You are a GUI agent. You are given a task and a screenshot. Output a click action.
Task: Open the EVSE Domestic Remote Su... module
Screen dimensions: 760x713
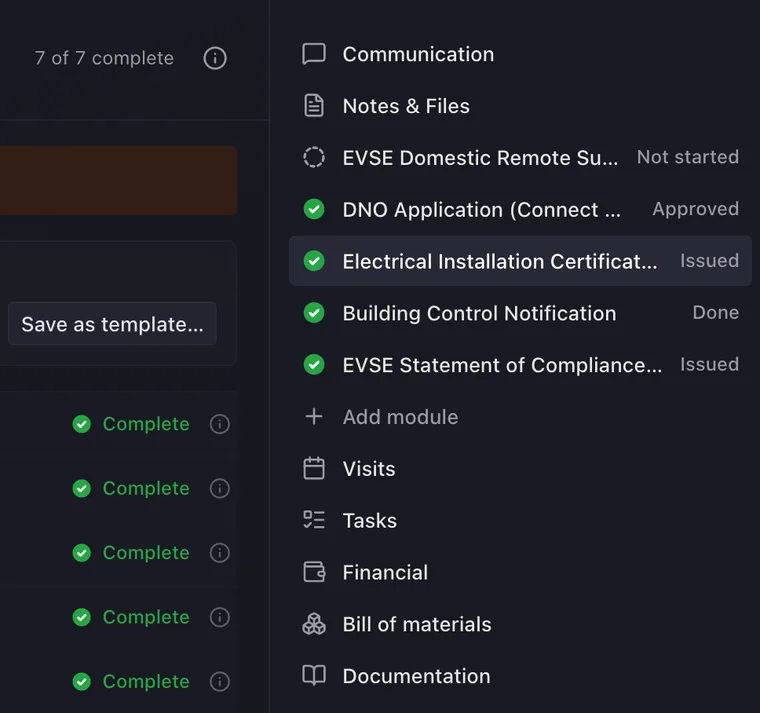pos(520,157)
